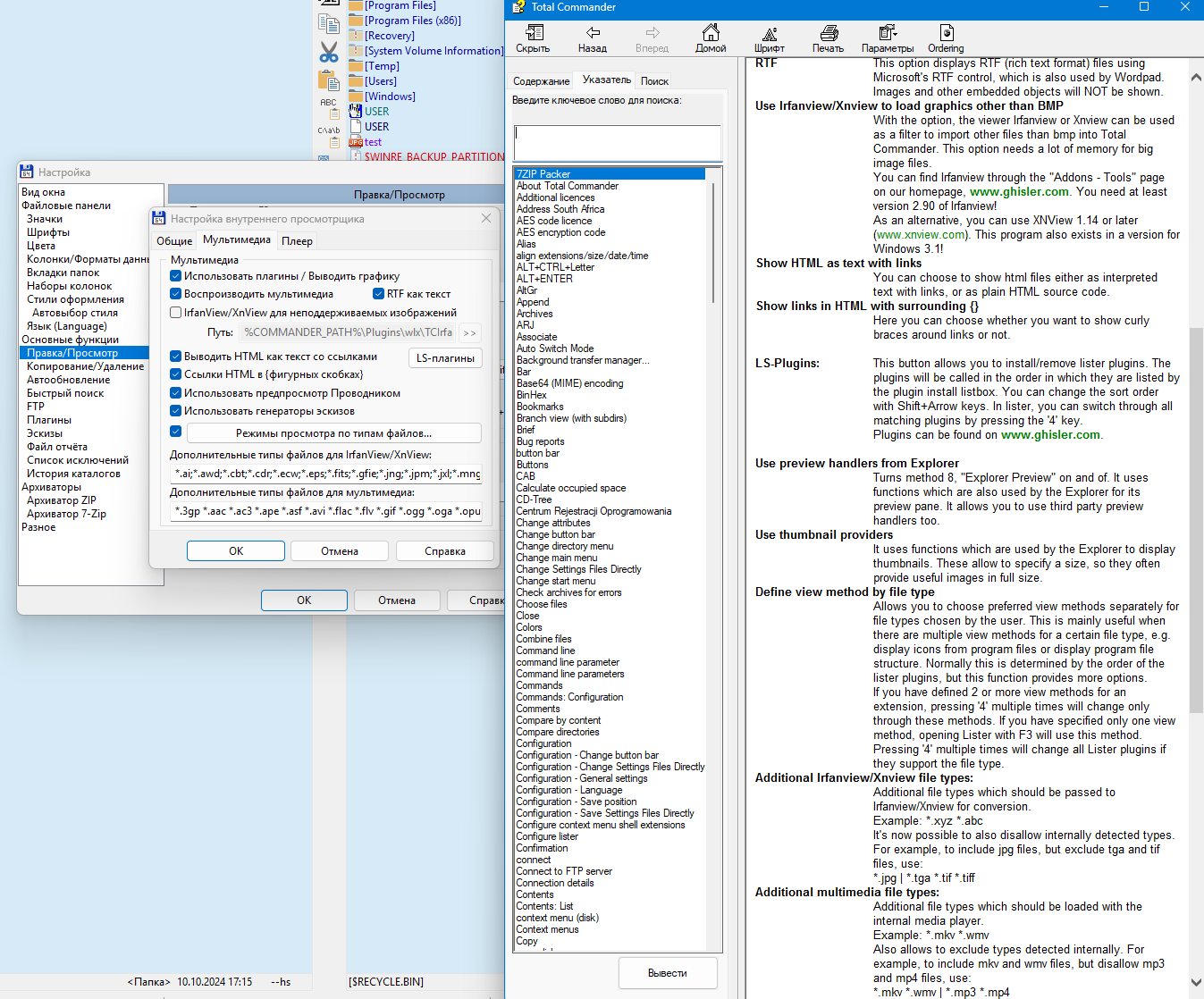Select the Мультимедиа tab

coord(237,239)
